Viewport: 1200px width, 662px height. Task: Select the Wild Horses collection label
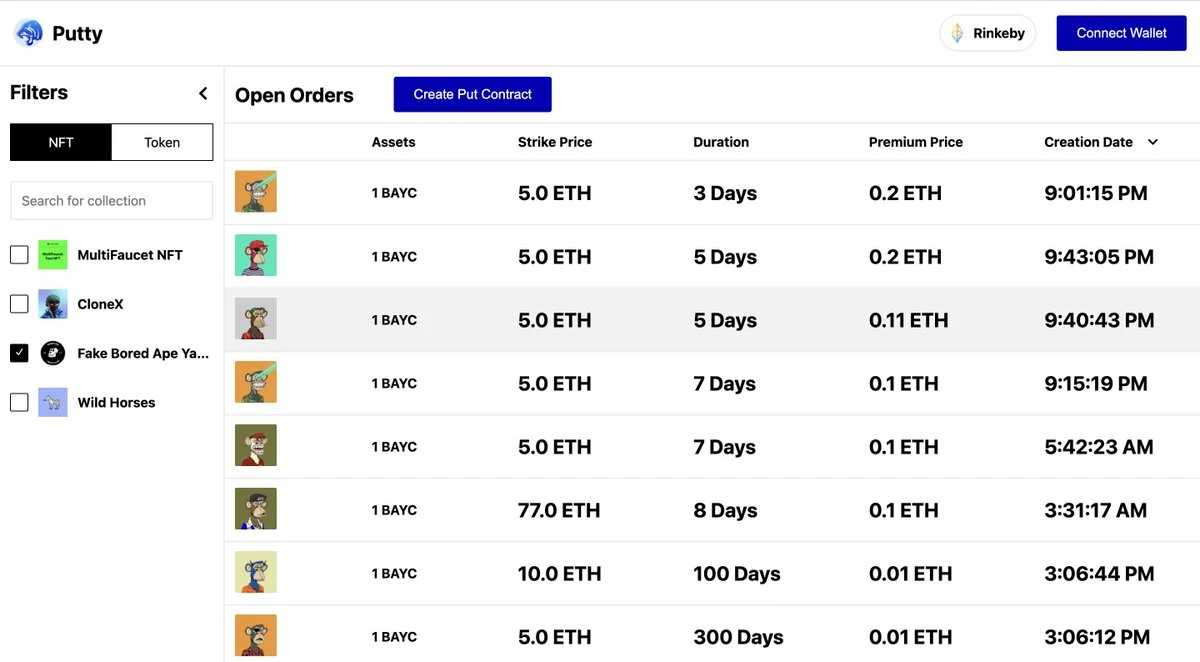pyautogui.click(x=116, y=402)
